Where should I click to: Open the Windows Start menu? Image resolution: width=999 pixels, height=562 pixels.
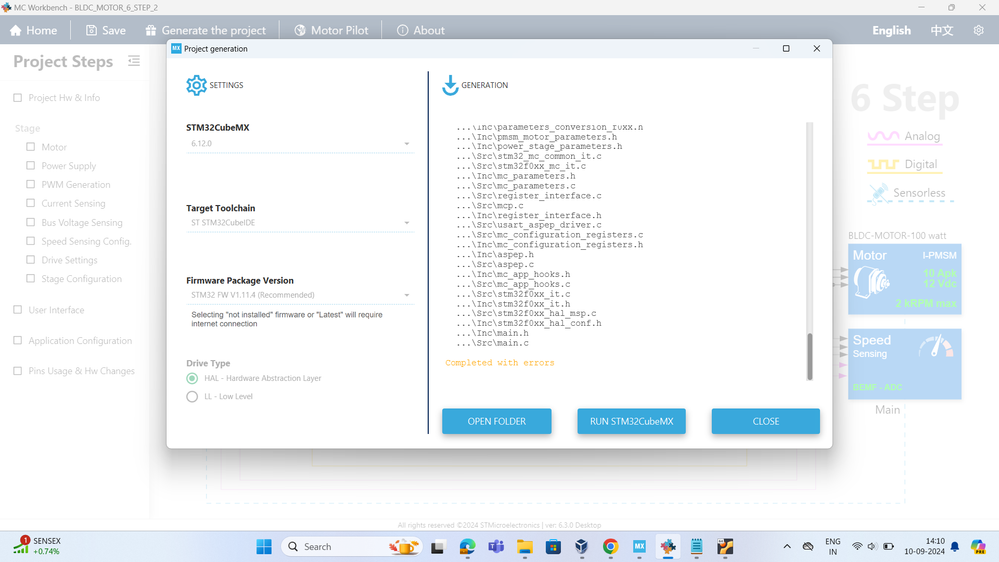point(264,547)
